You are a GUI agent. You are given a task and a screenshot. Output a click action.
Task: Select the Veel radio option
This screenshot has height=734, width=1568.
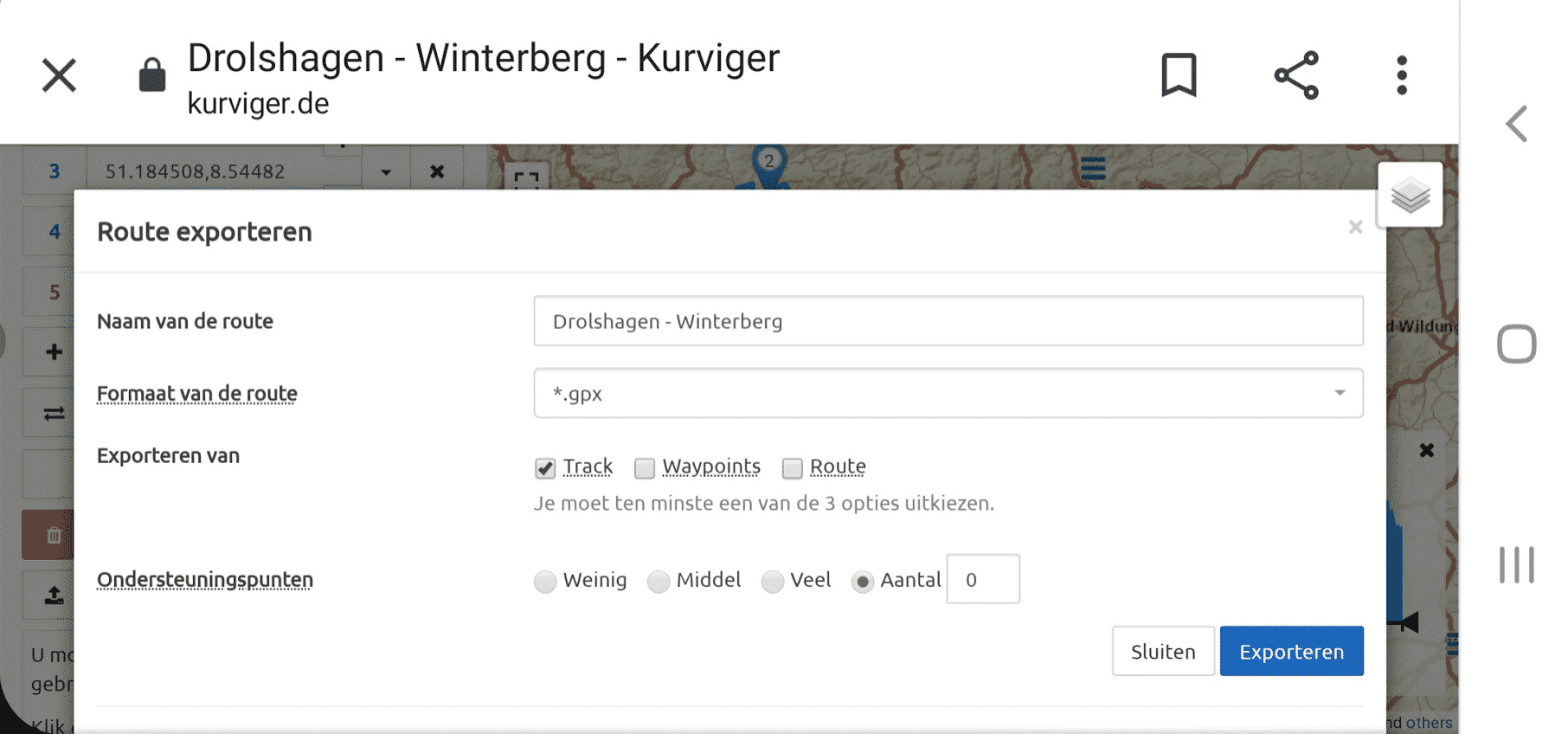[773, 581]
